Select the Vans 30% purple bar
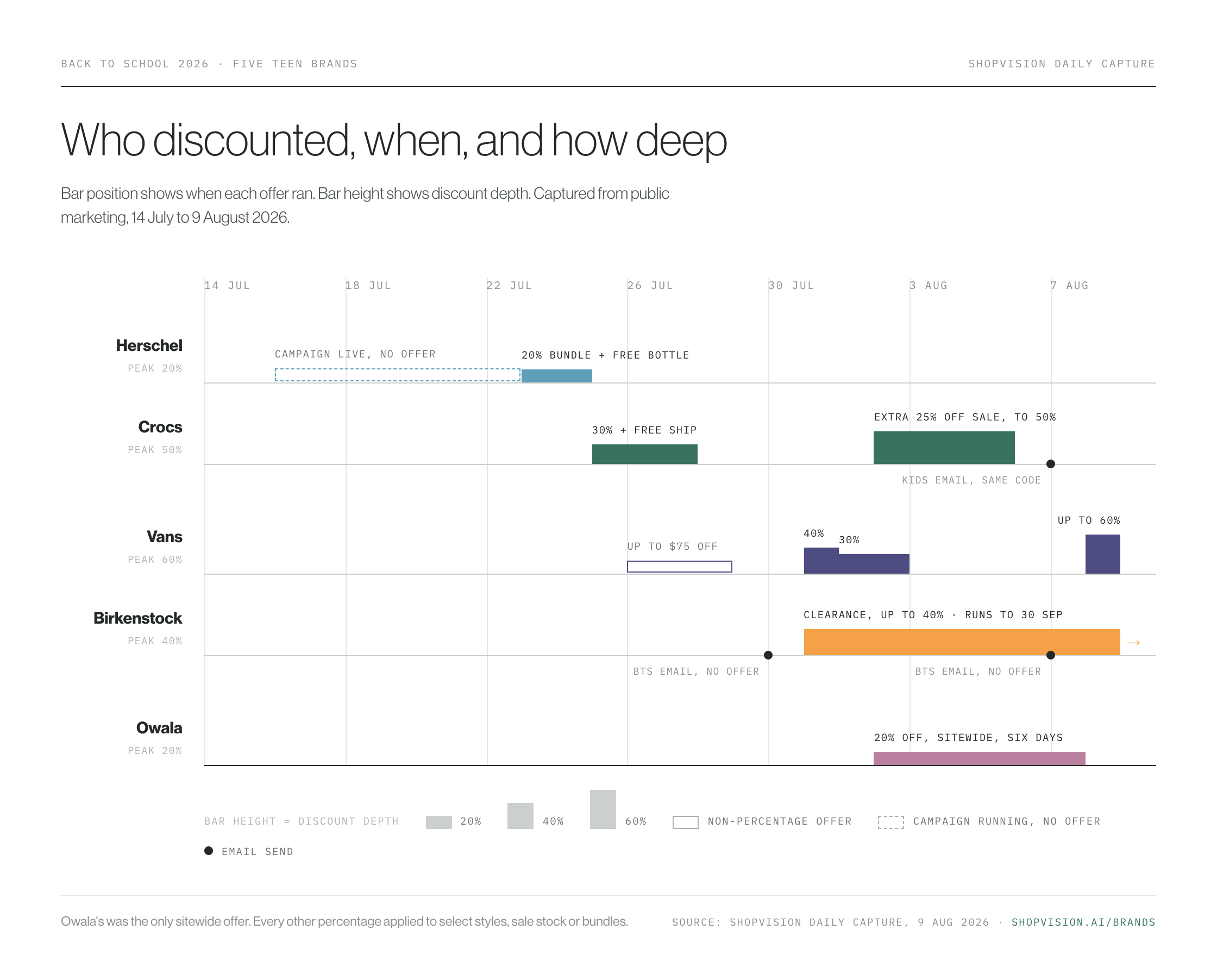 pos(874,564)
